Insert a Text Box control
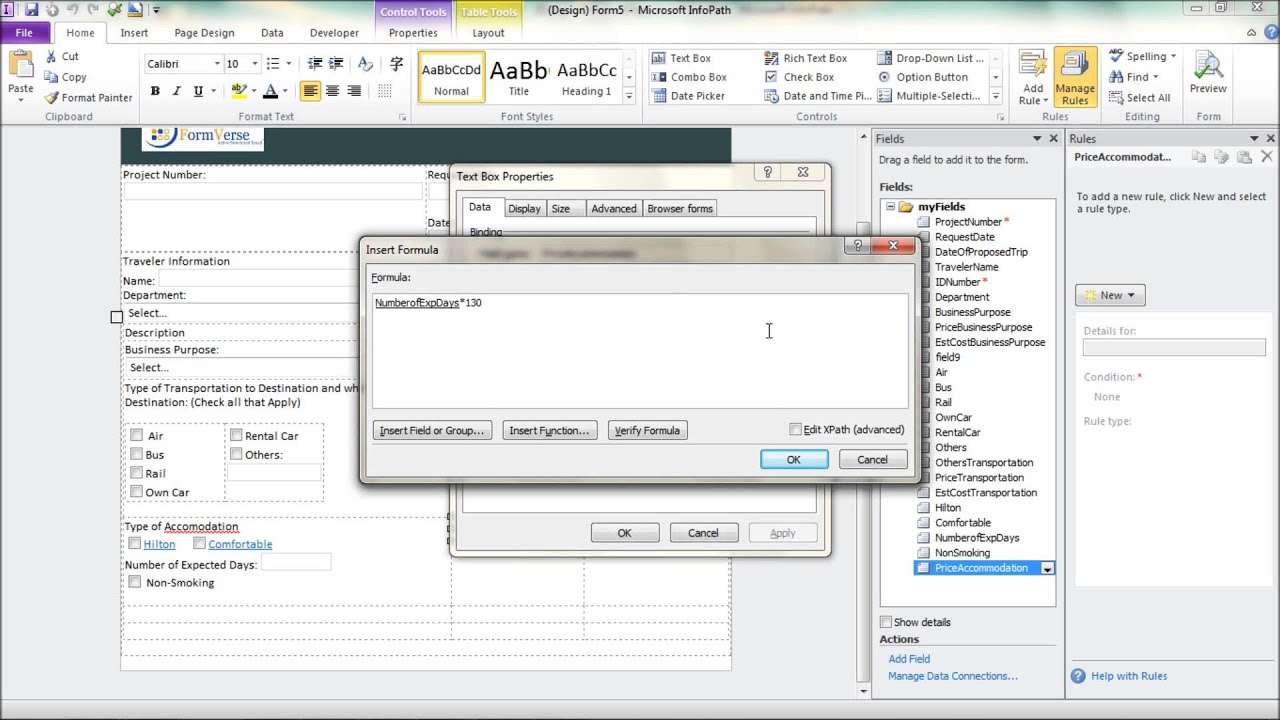This screenshot has width=1280, height=720. coord(681,58)
